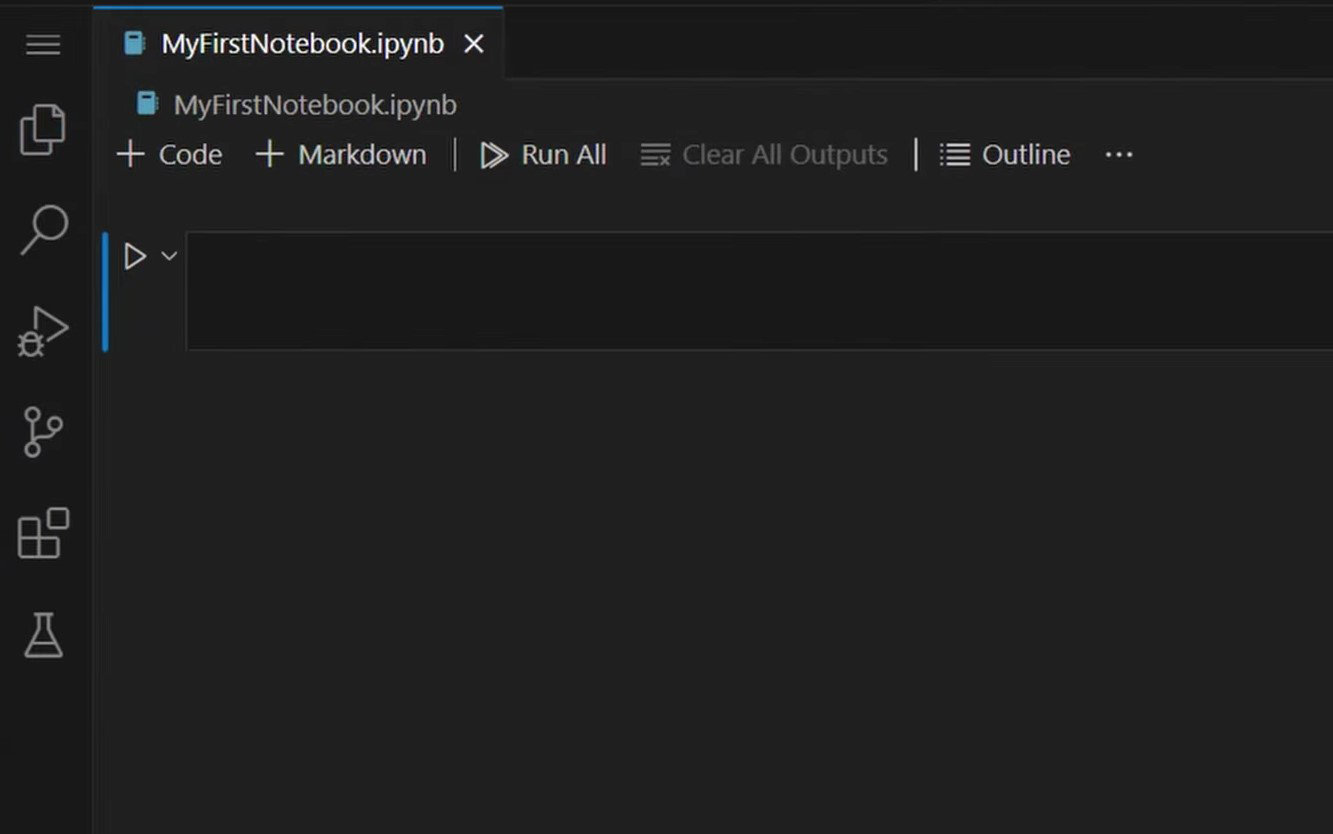1333x834 pixels.
Task: Click inside the empty code cell
Action: pos(700,290)
